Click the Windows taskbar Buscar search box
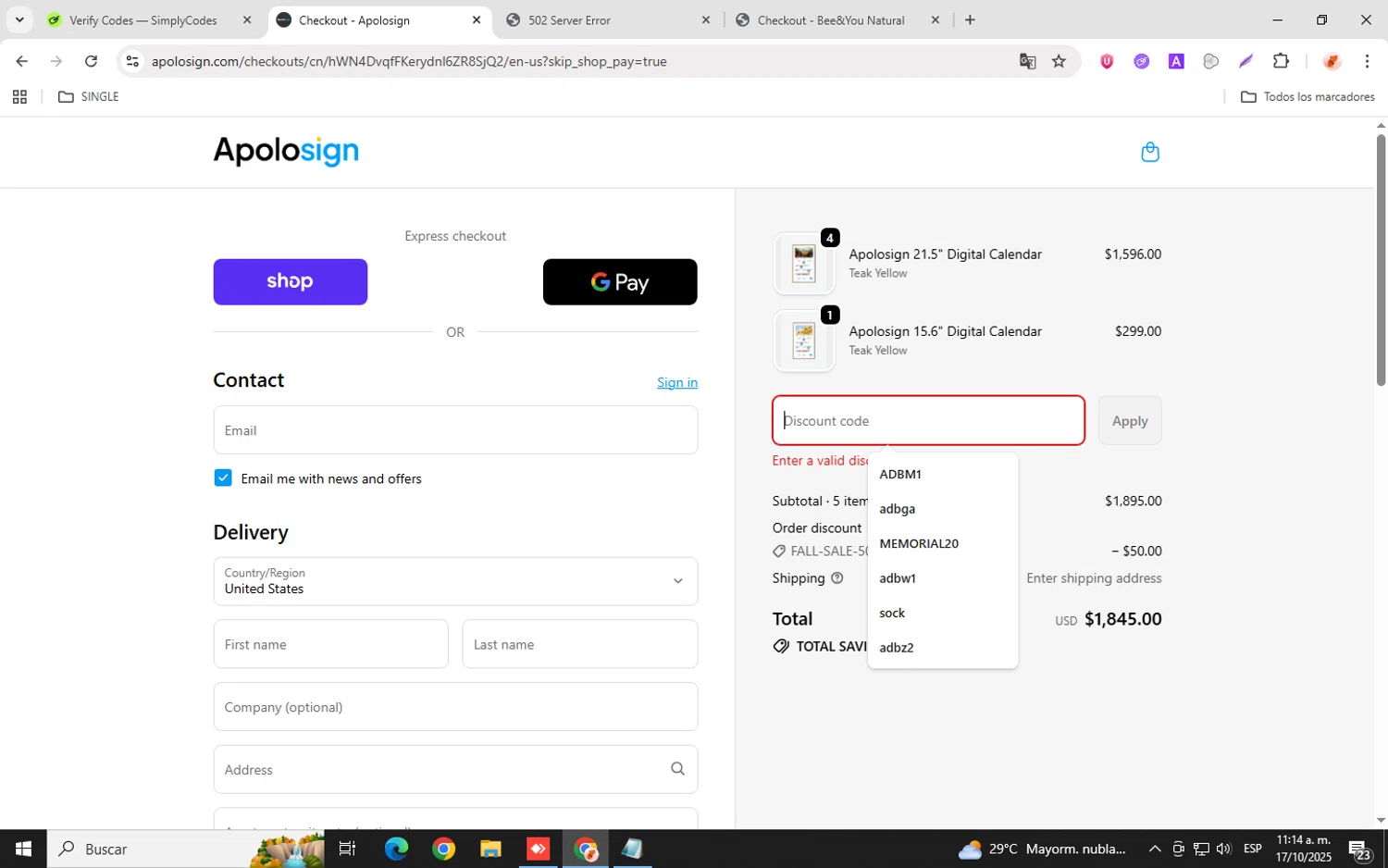 point(185,849)
